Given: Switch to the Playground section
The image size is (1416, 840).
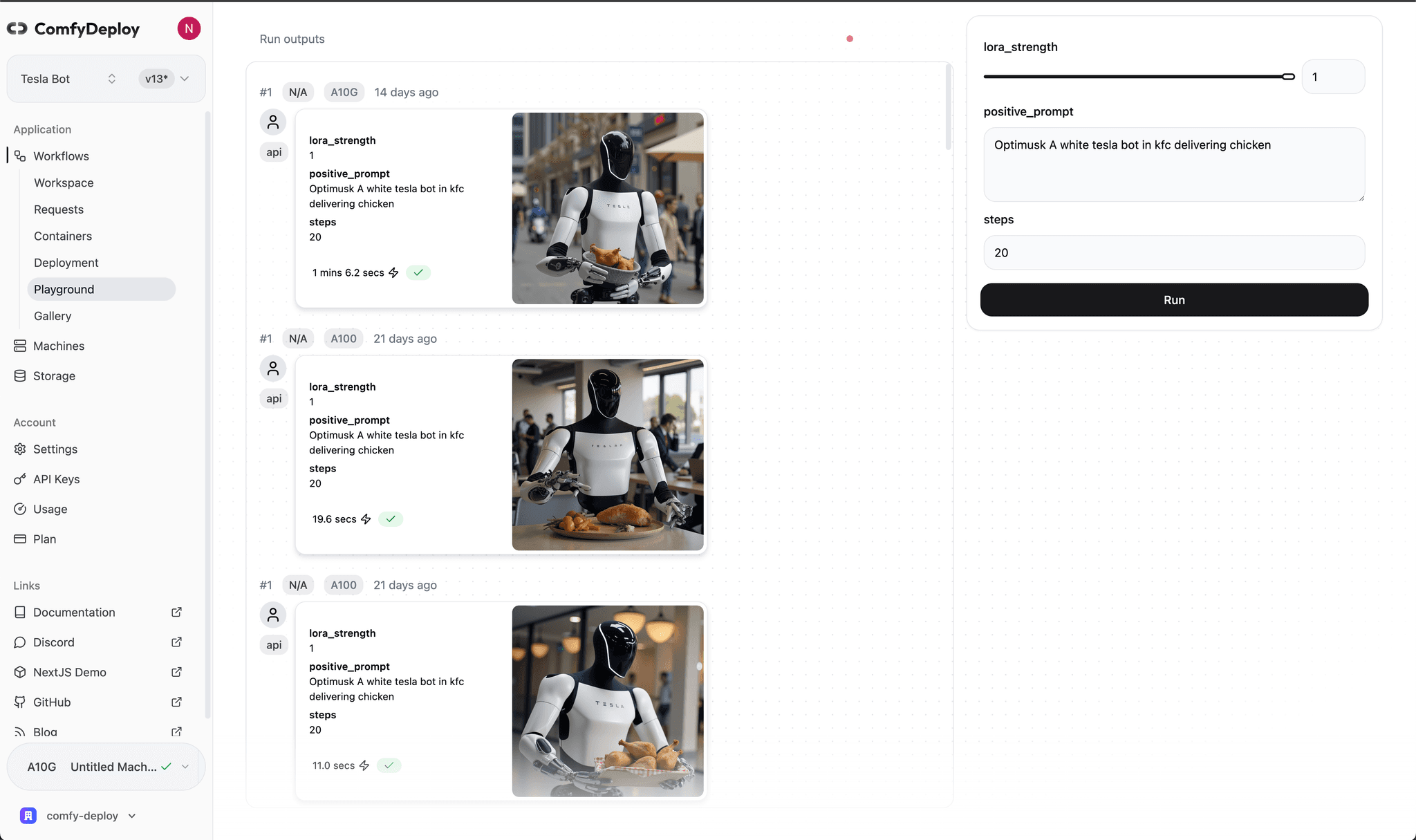Looking at the screenshot, I should tap(64, 289).
